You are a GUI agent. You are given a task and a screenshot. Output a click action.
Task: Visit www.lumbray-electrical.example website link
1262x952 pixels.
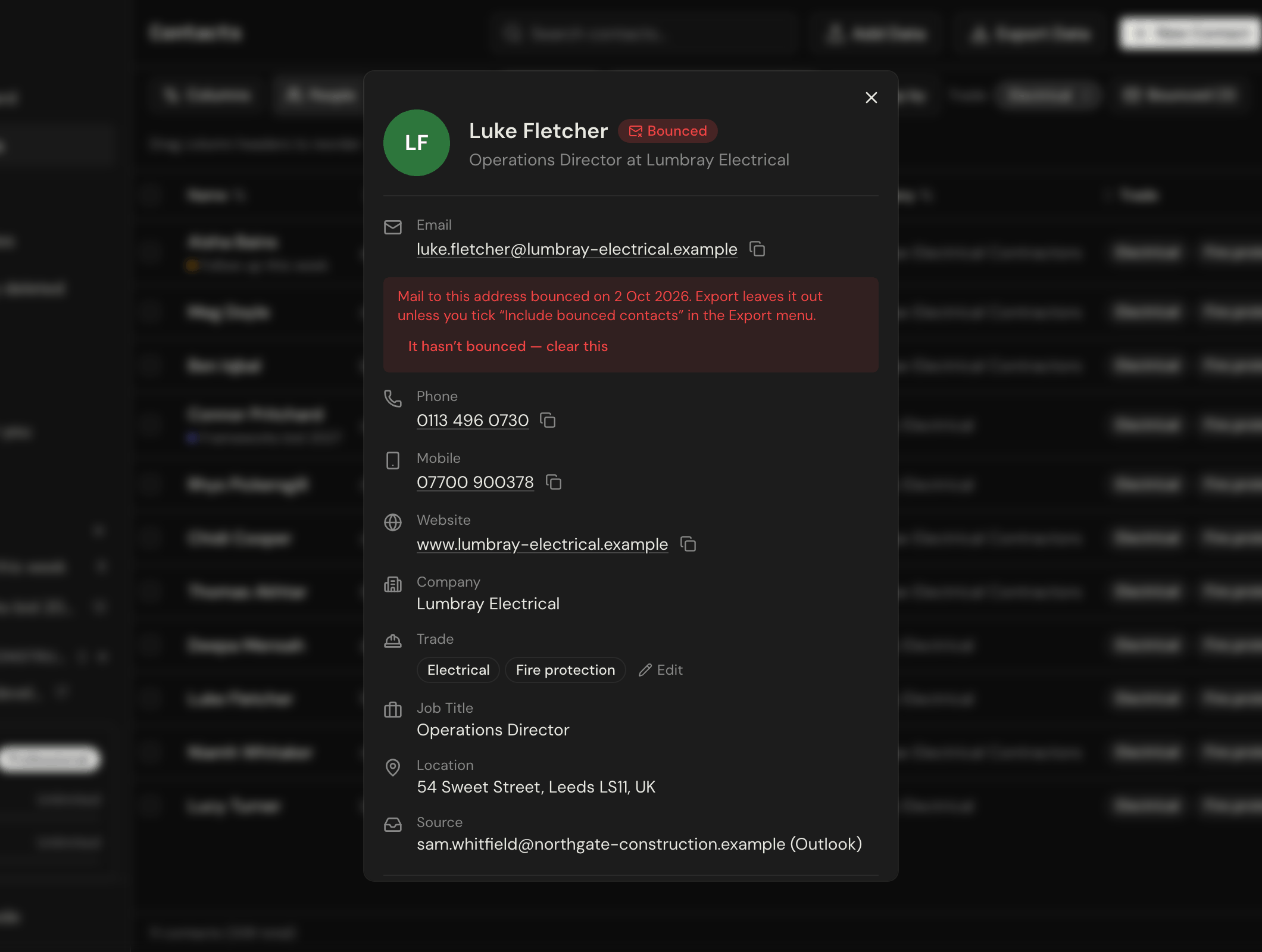tap(542, 544)
